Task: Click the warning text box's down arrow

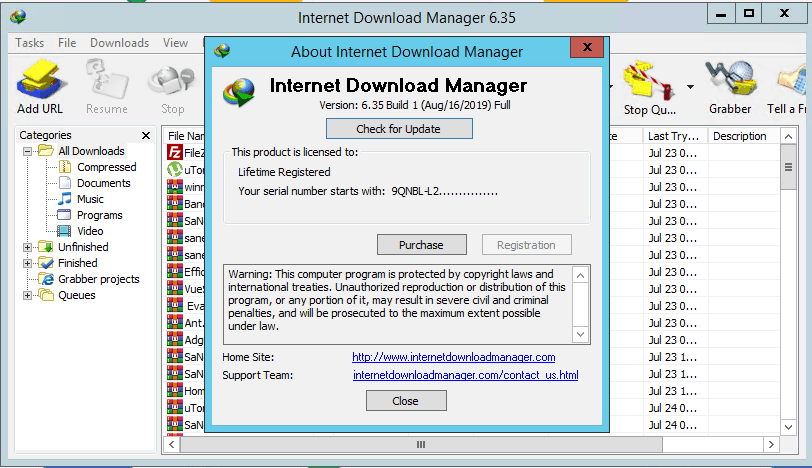Action: [581, 334]
